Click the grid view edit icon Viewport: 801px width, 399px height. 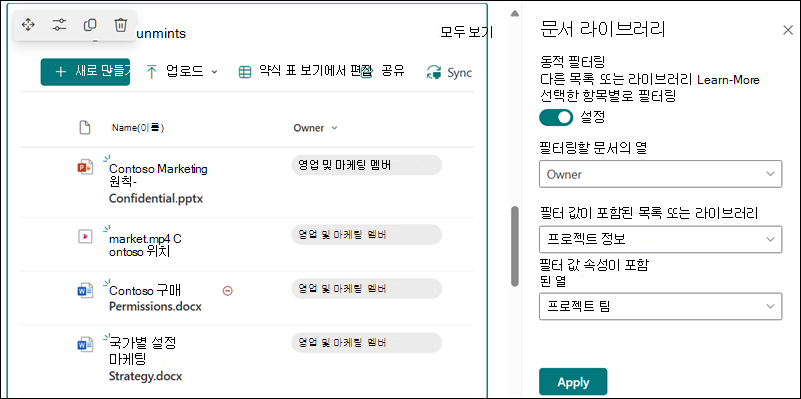click(x=245, y=73)
